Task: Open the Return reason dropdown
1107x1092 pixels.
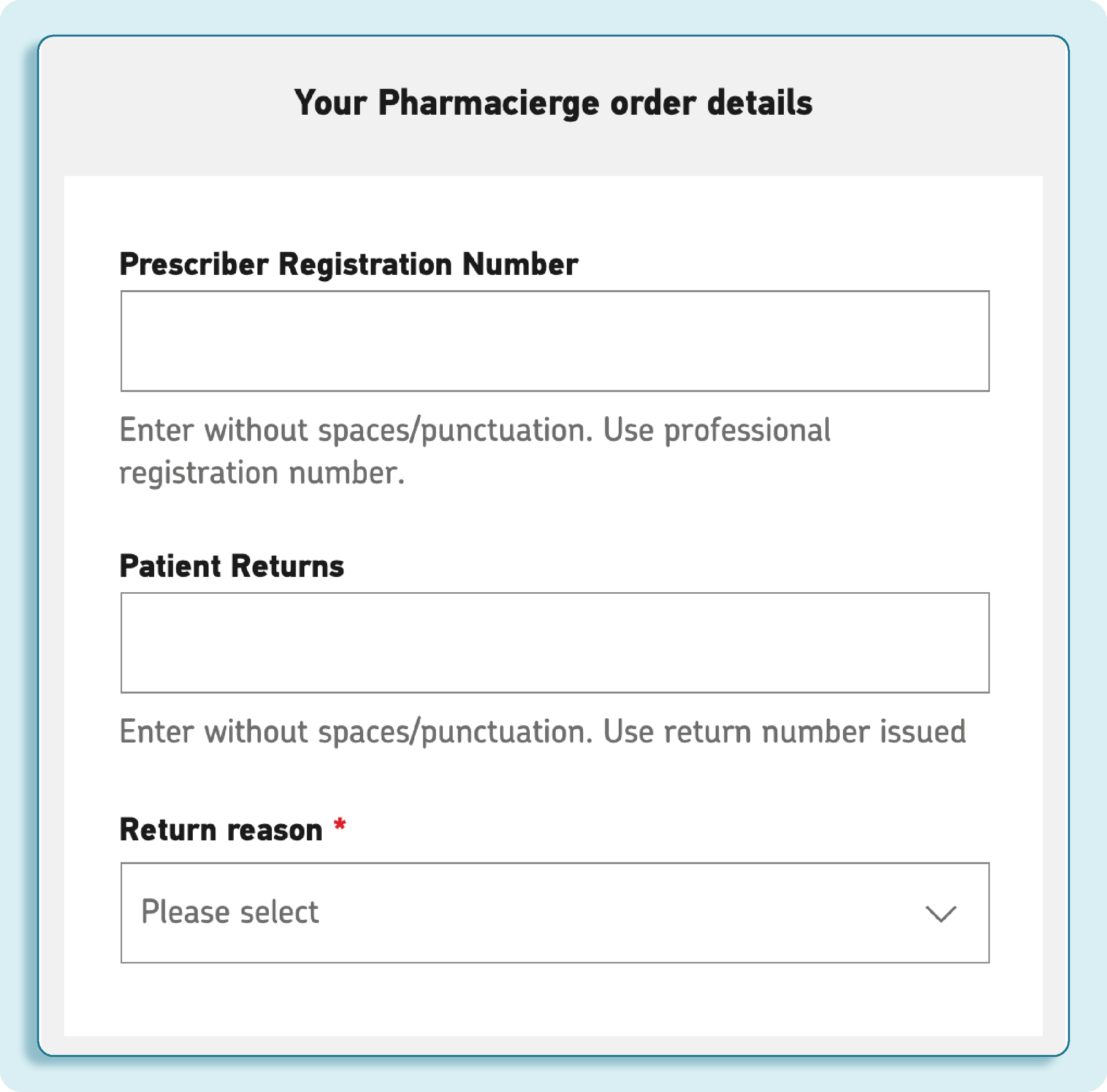Action: [554, 913]
